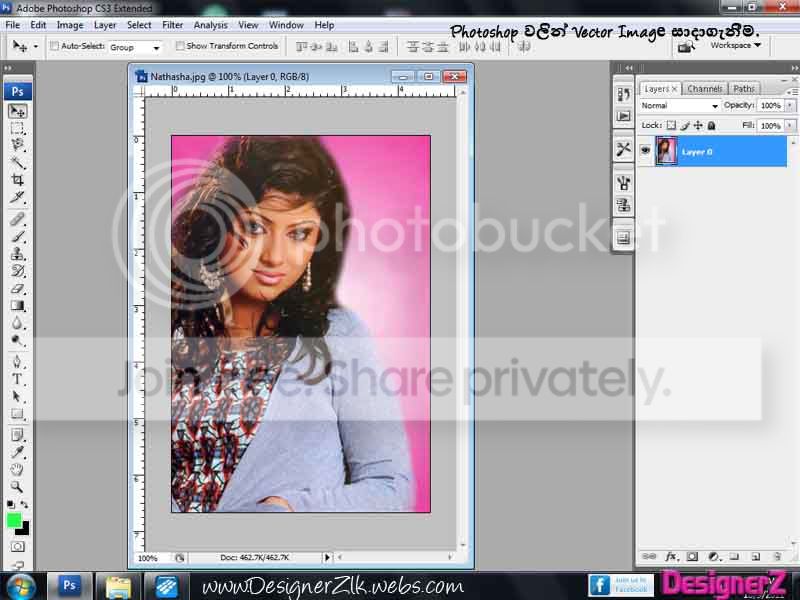The image size is (800, 600).
Task: Open the Filter menu
Action: (x=172, y=25)
